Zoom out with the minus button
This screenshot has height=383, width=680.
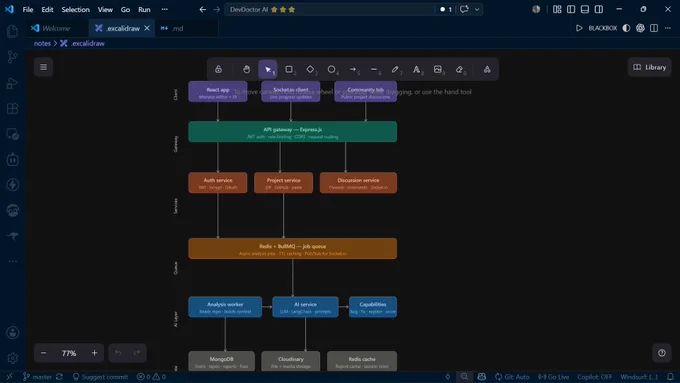pos(43,353)
